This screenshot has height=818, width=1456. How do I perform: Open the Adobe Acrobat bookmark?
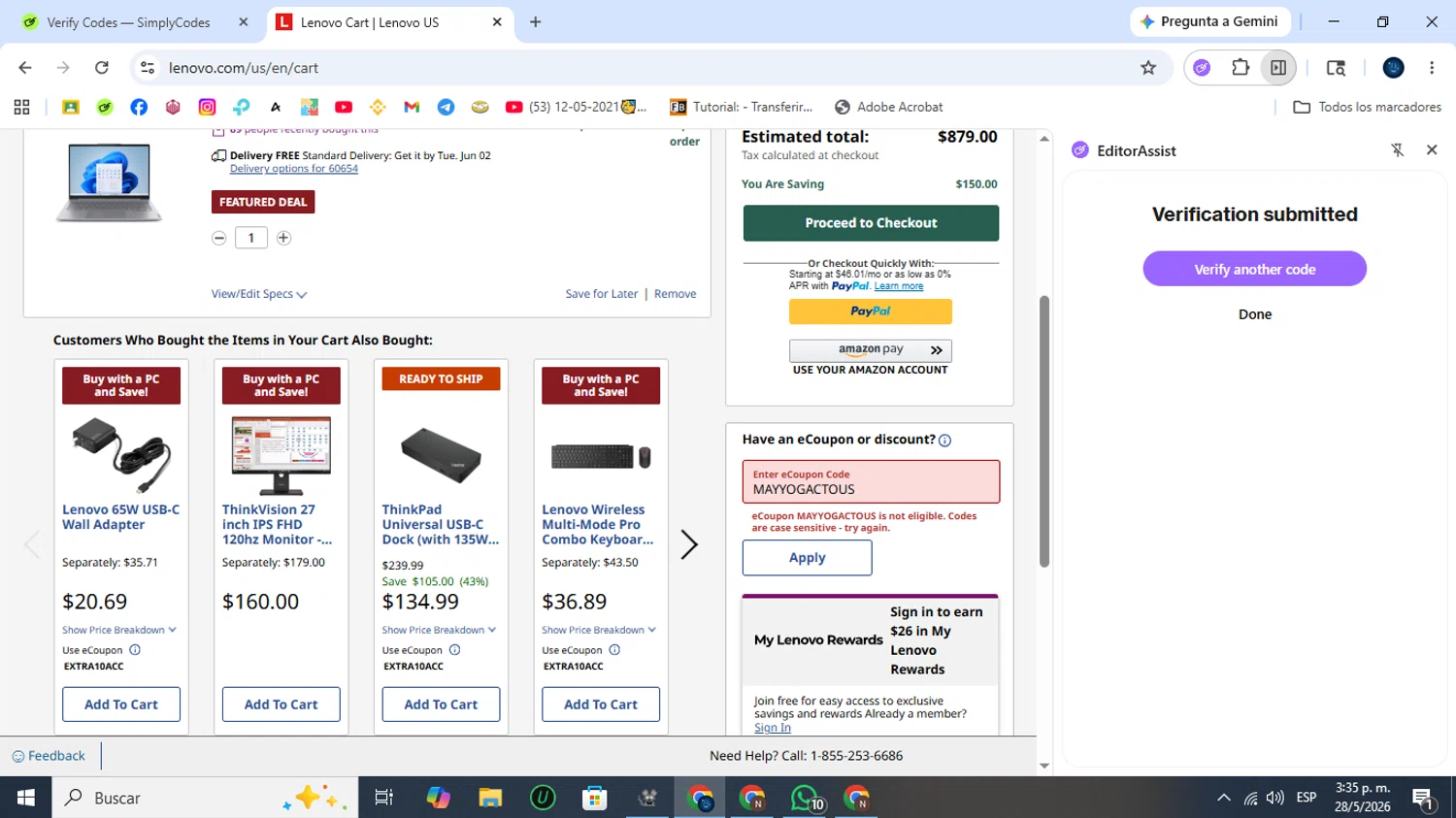pos(889,107)
